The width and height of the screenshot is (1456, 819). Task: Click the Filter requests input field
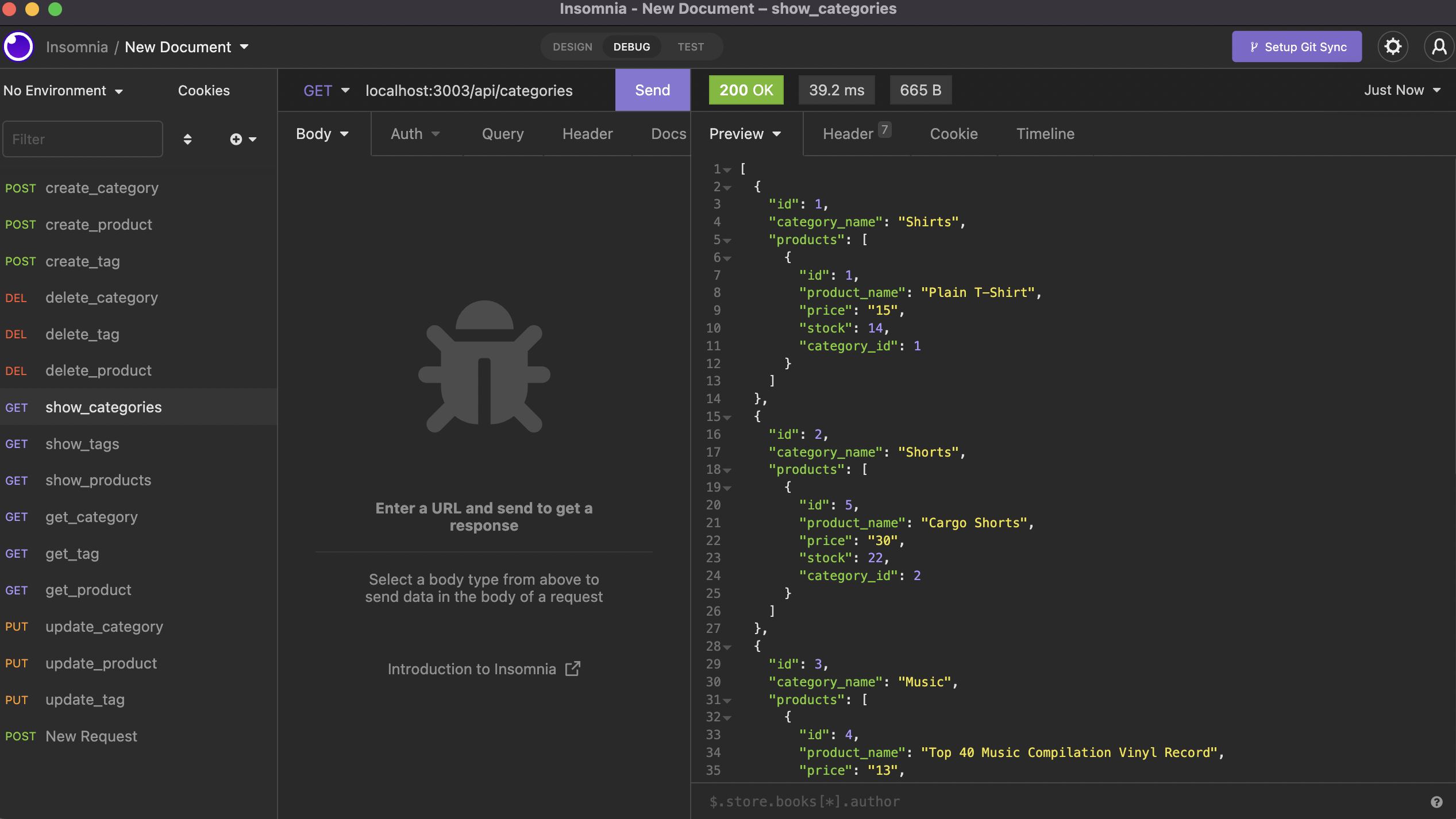point(83,139)
